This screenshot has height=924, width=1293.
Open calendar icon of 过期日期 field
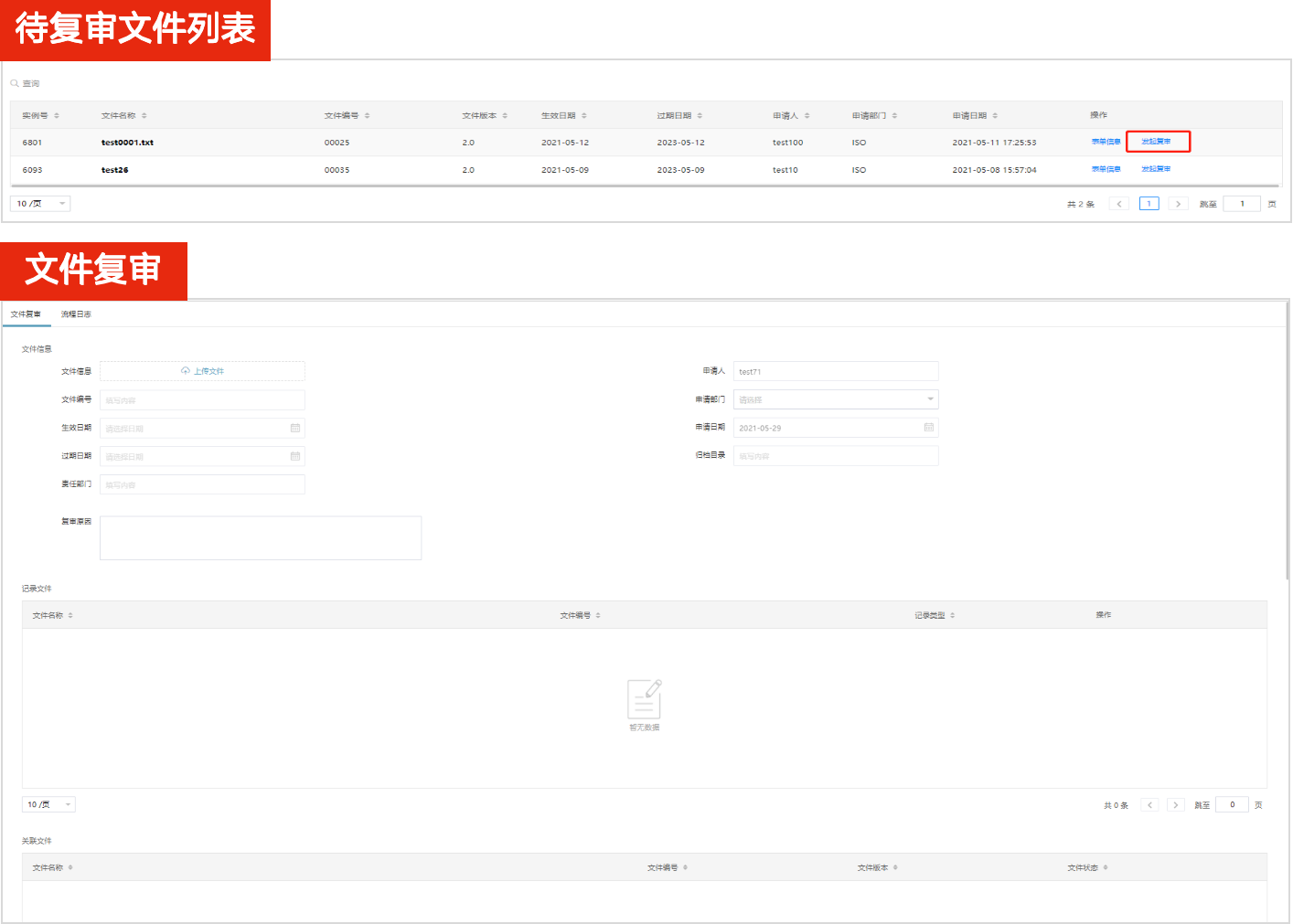(295, 456)
